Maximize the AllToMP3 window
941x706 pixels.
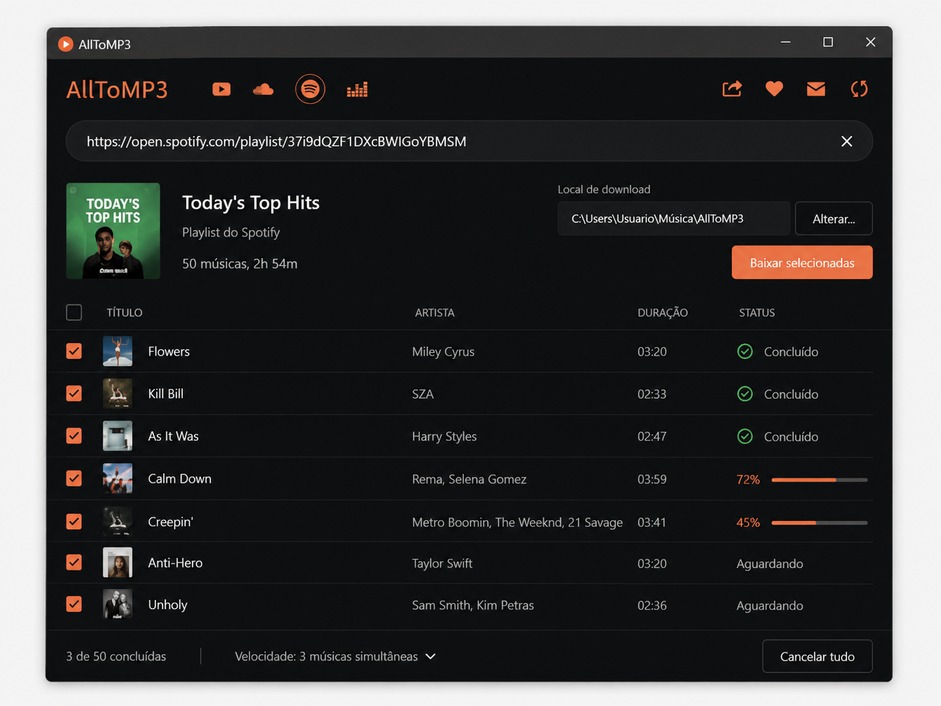point(828,42)
